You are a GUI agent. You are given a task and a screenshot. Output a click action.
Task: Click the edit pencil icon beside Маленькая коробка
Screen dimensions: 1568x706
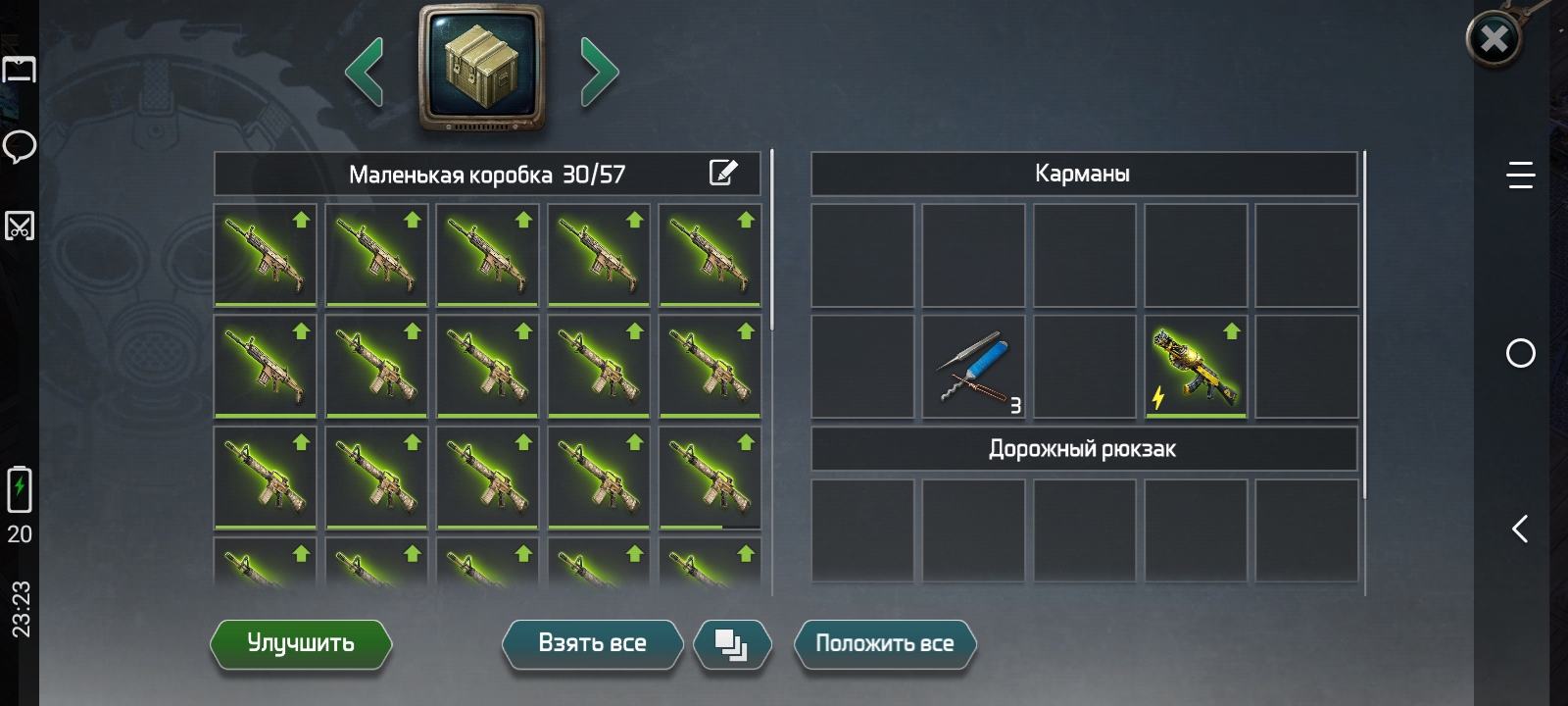723,173
